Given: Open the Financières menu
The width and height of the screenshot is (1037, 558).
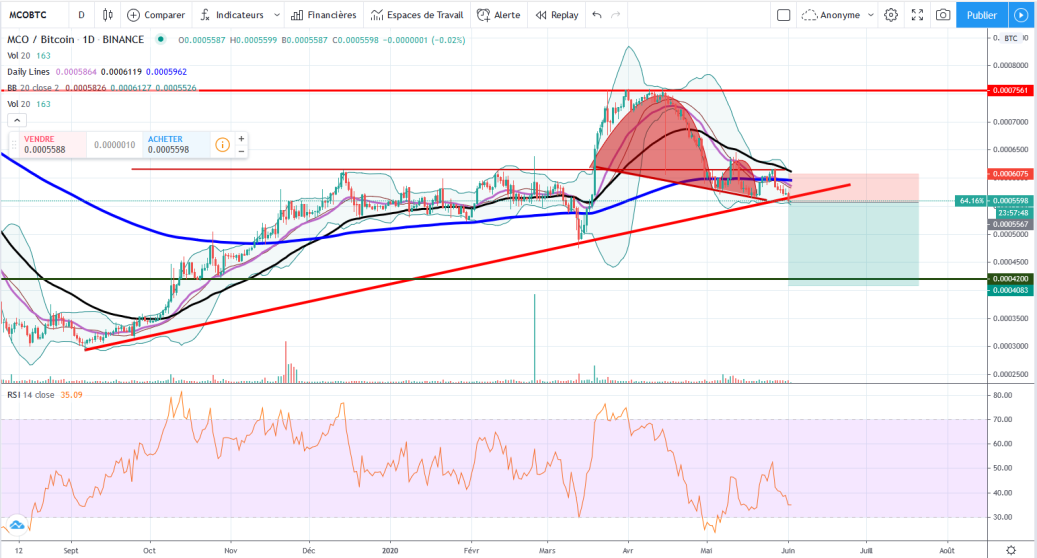Looking at the screenshot, I should (323, 15).
